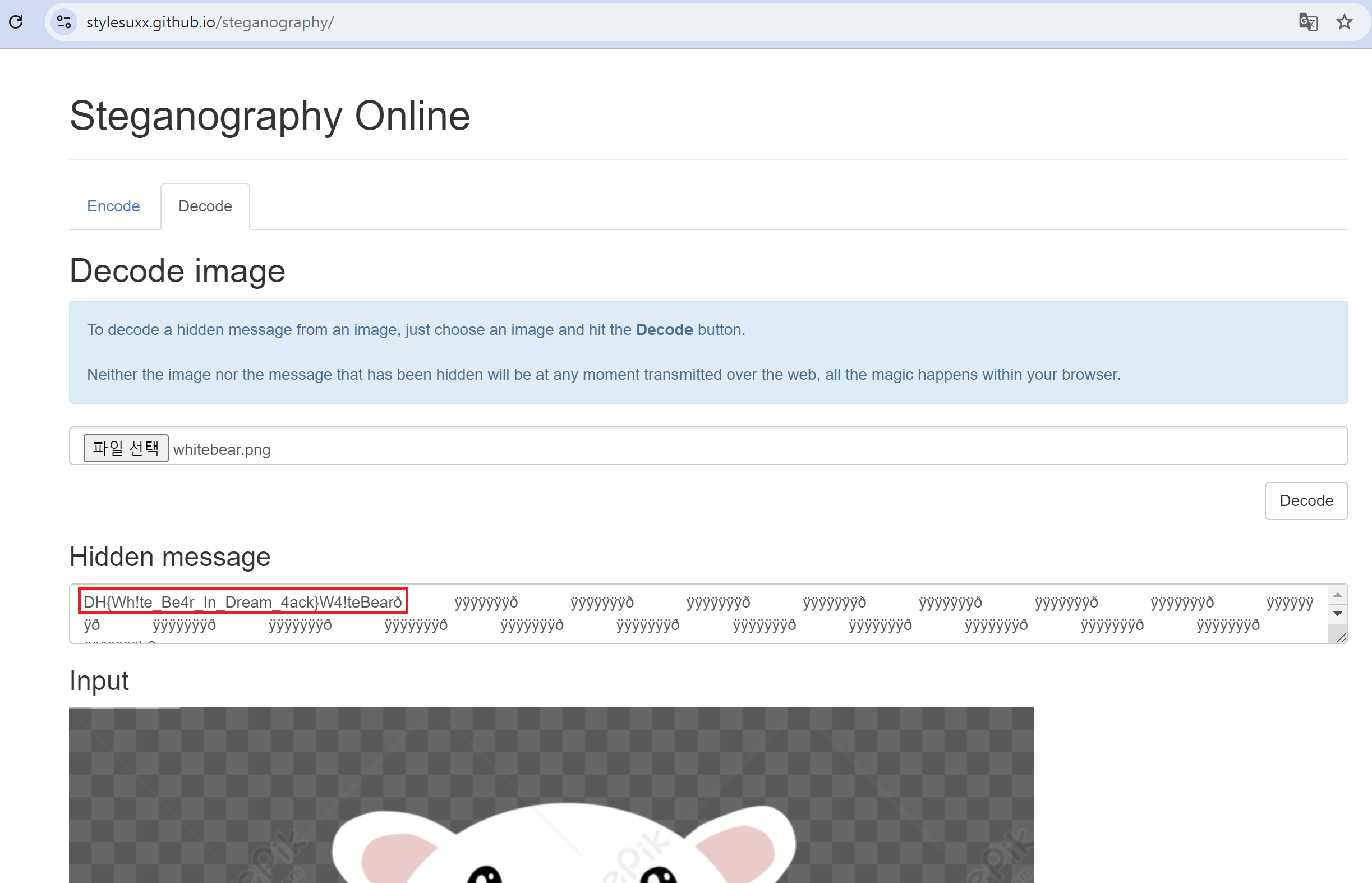Viewport: 1372px width, 883px height.
Task: Bookmark this page with the star icon
Action: point(1344,22)
